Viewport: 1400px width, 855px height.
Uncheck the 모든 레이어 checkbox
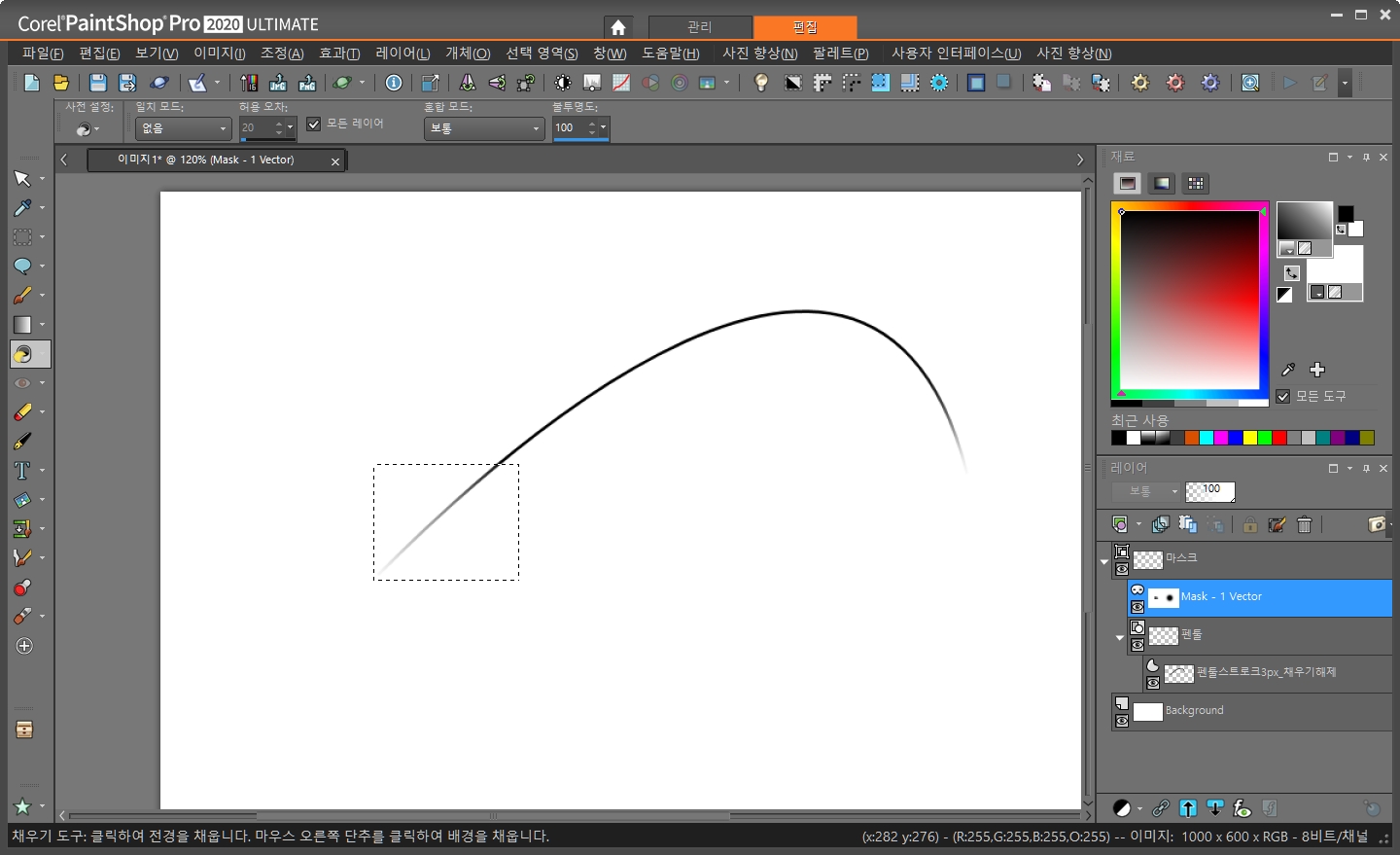(x=313, y=124)
